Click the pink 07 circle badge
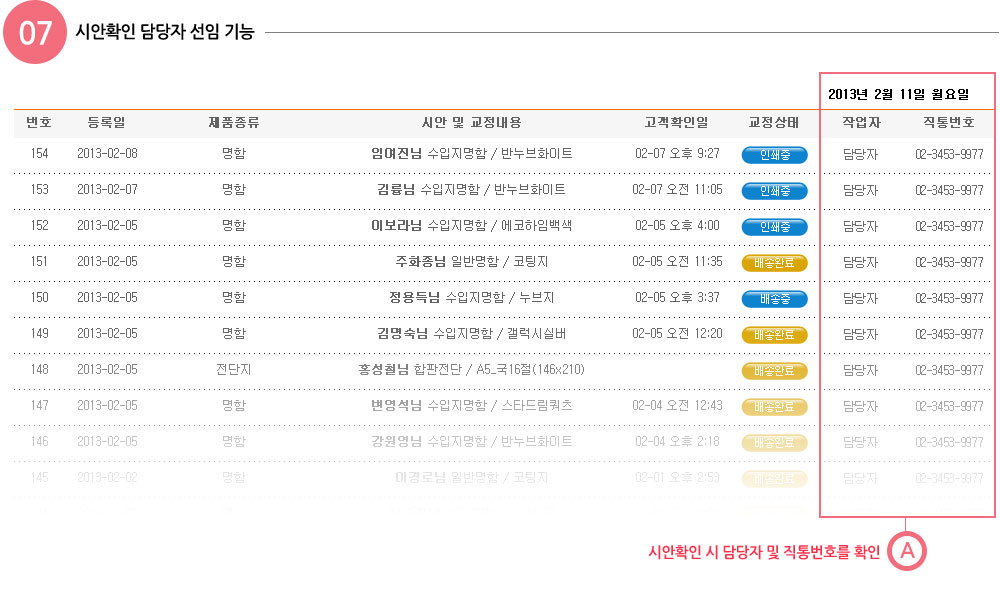Viewport: 1000px width, 589px height. [x=35, y=32]
